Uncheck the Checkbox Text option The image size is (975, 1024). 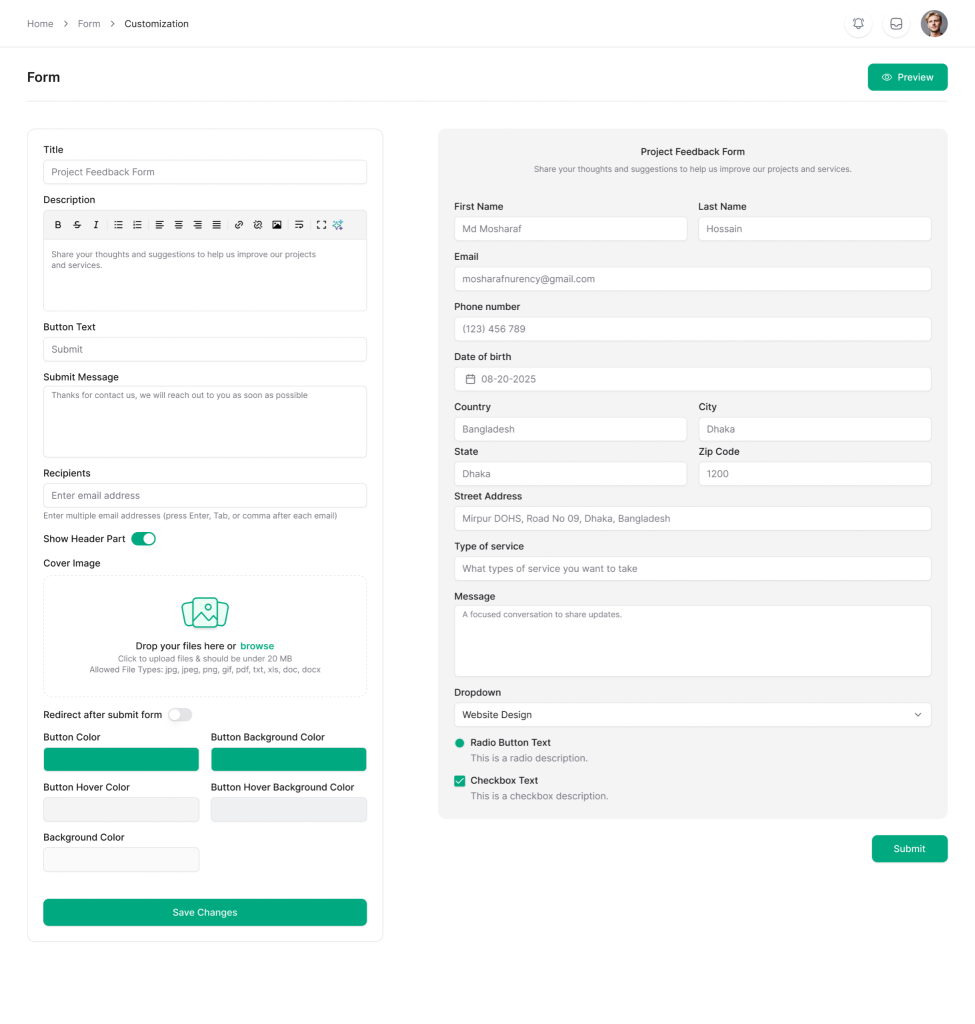coord(460,781)
